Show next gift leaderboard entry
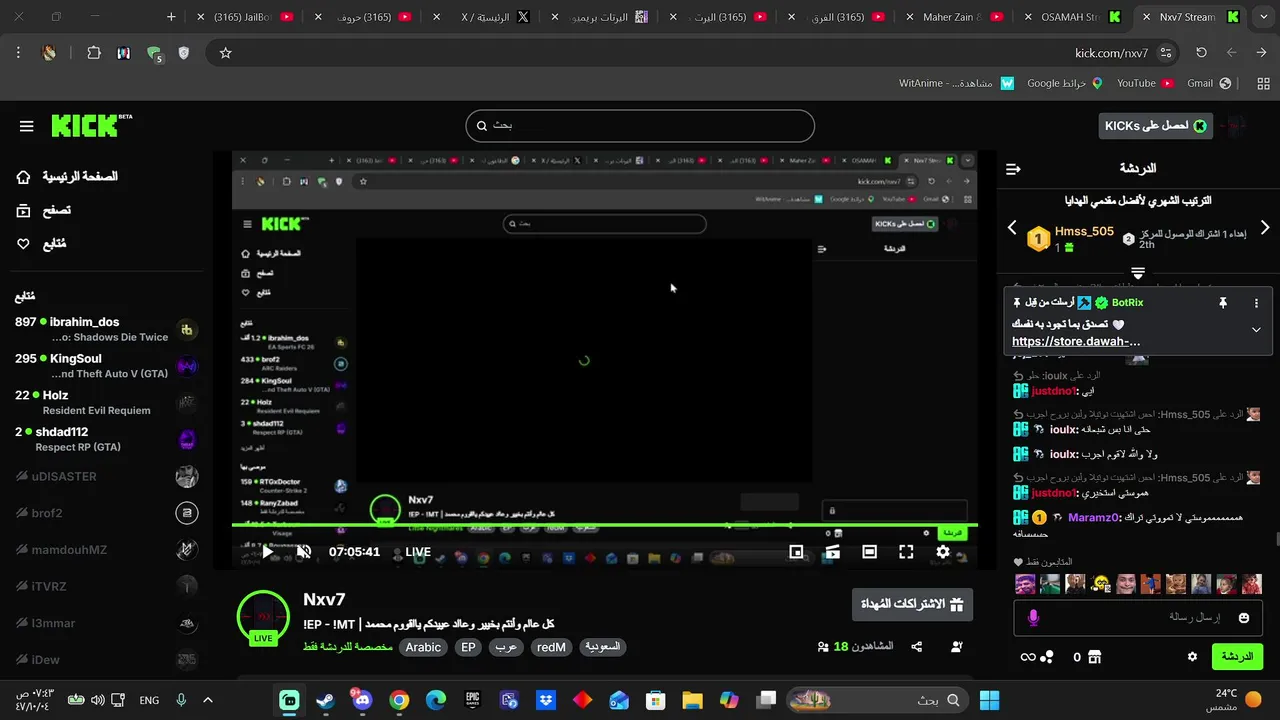This screenshot has height=720, width=1280. pos(1265,228)
